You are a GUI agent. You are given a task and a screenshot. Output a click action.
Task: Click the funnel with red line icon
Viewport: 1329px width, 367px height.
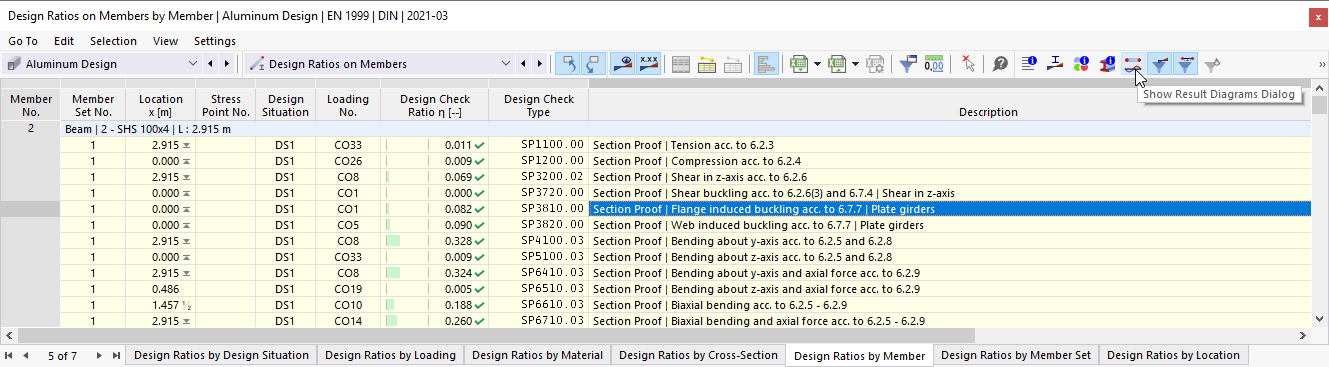1185,64
